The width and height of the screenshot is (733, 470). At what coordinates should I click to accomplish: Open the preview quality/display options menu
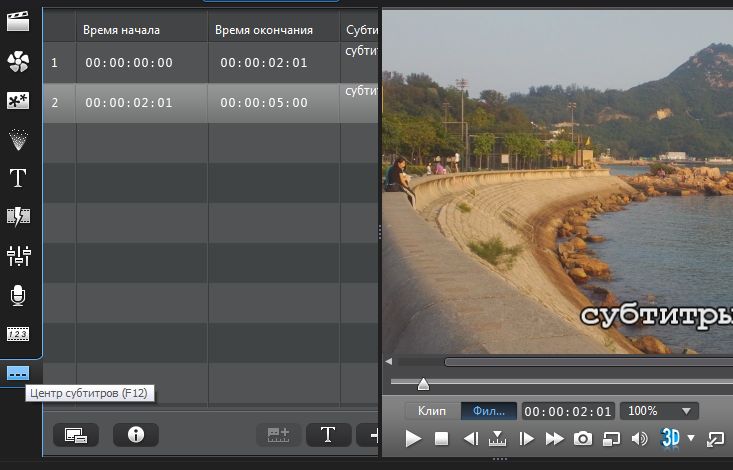point(611,438)
